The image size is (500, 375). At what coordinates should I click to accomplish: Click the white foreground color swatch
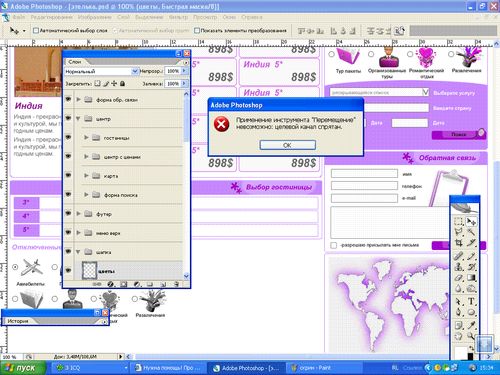(461, 353)
